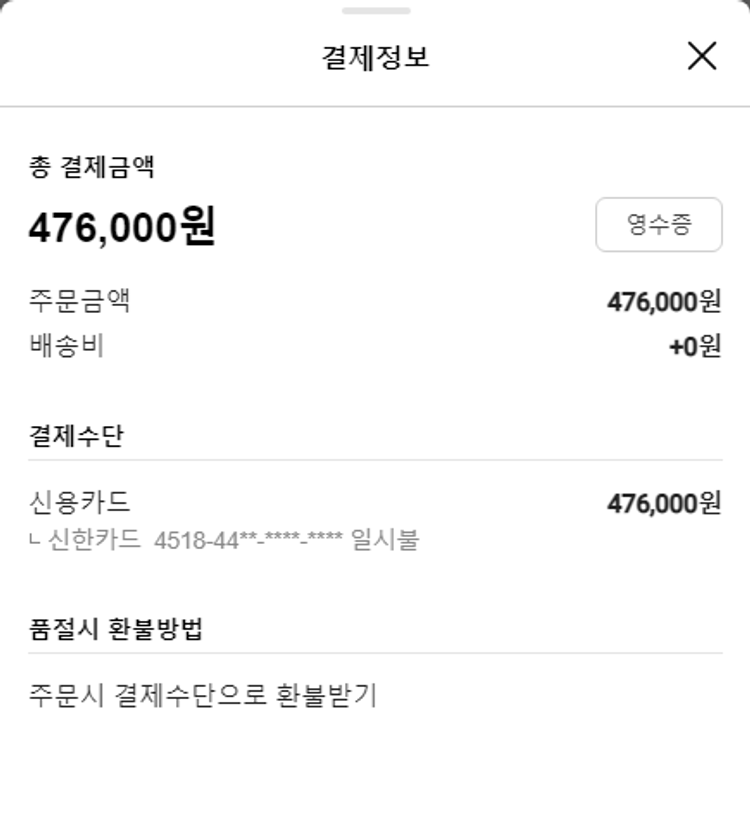Select the 배송비 label
Screen dimensions: 750x816
tap(66, 346)
